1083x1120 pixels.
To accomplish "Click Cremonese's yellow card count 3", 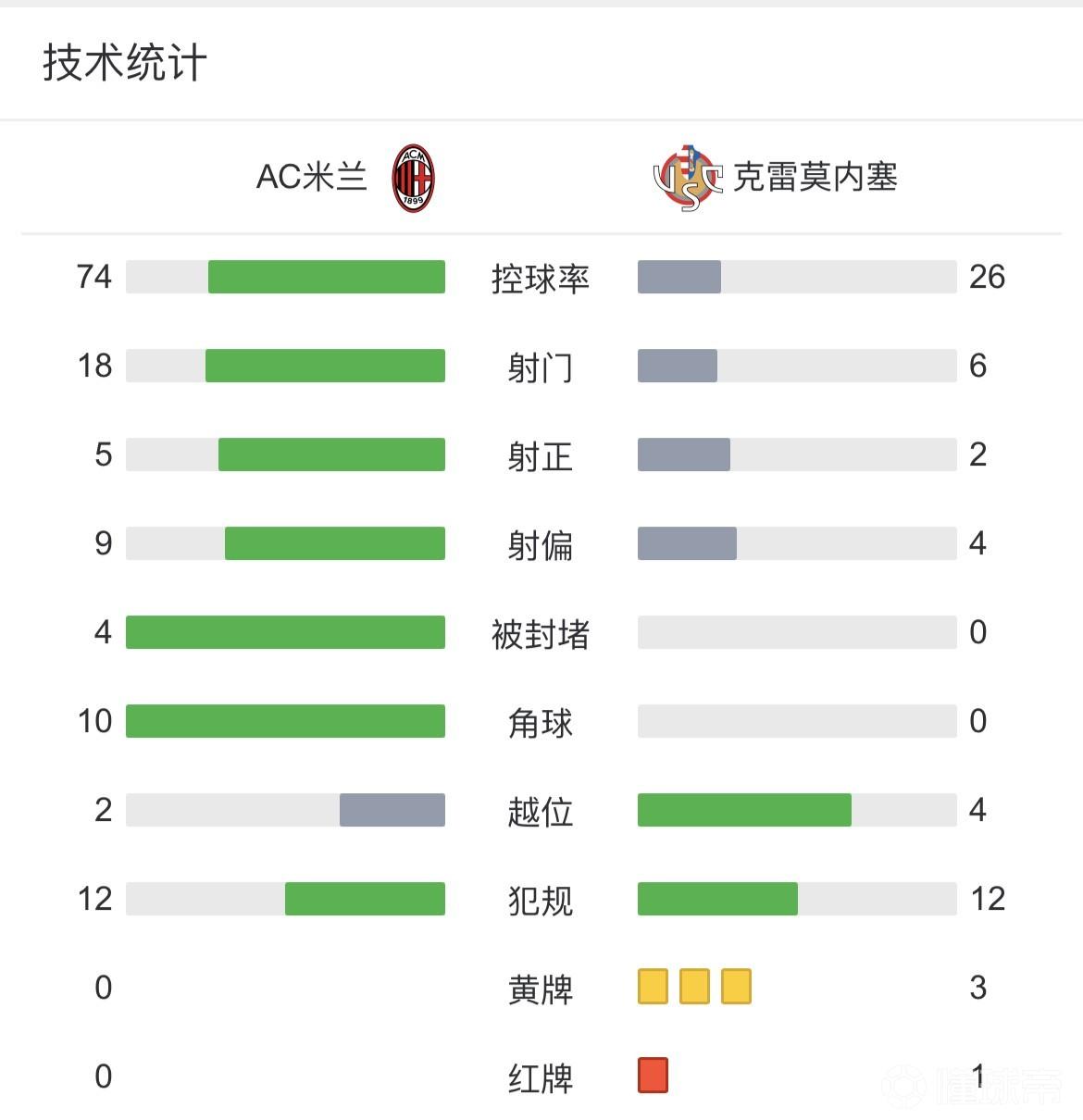I will pos(978,988).
